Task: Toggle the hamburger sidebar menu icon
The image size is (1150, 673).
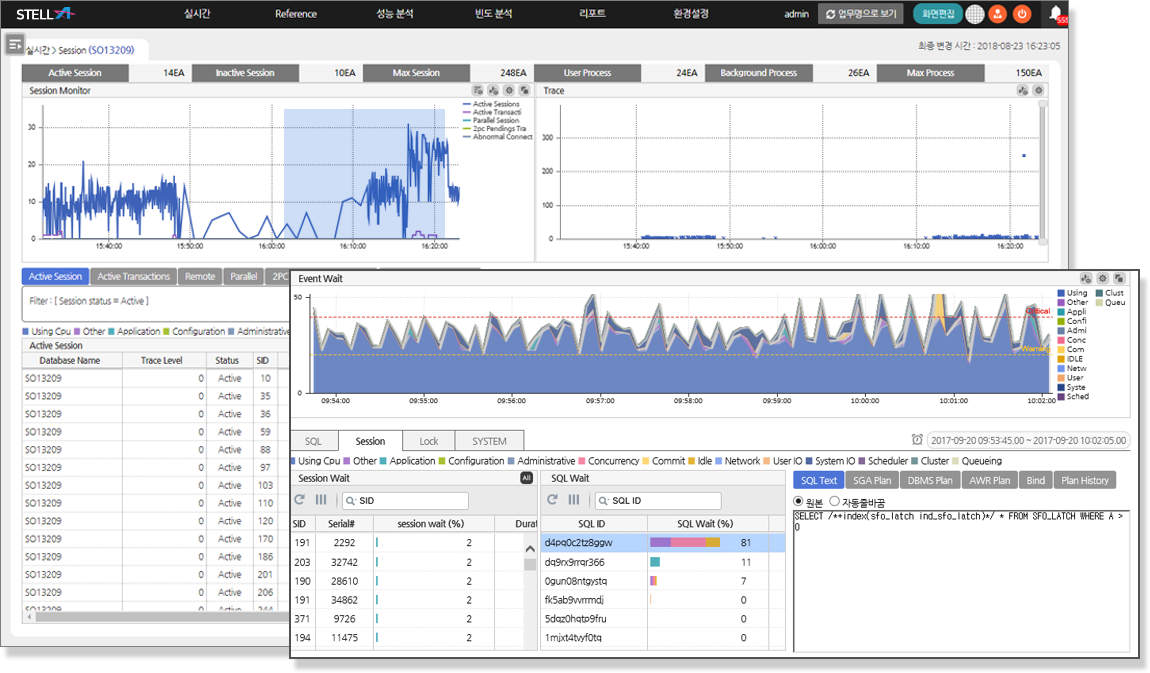Action: tap(15, 45)
